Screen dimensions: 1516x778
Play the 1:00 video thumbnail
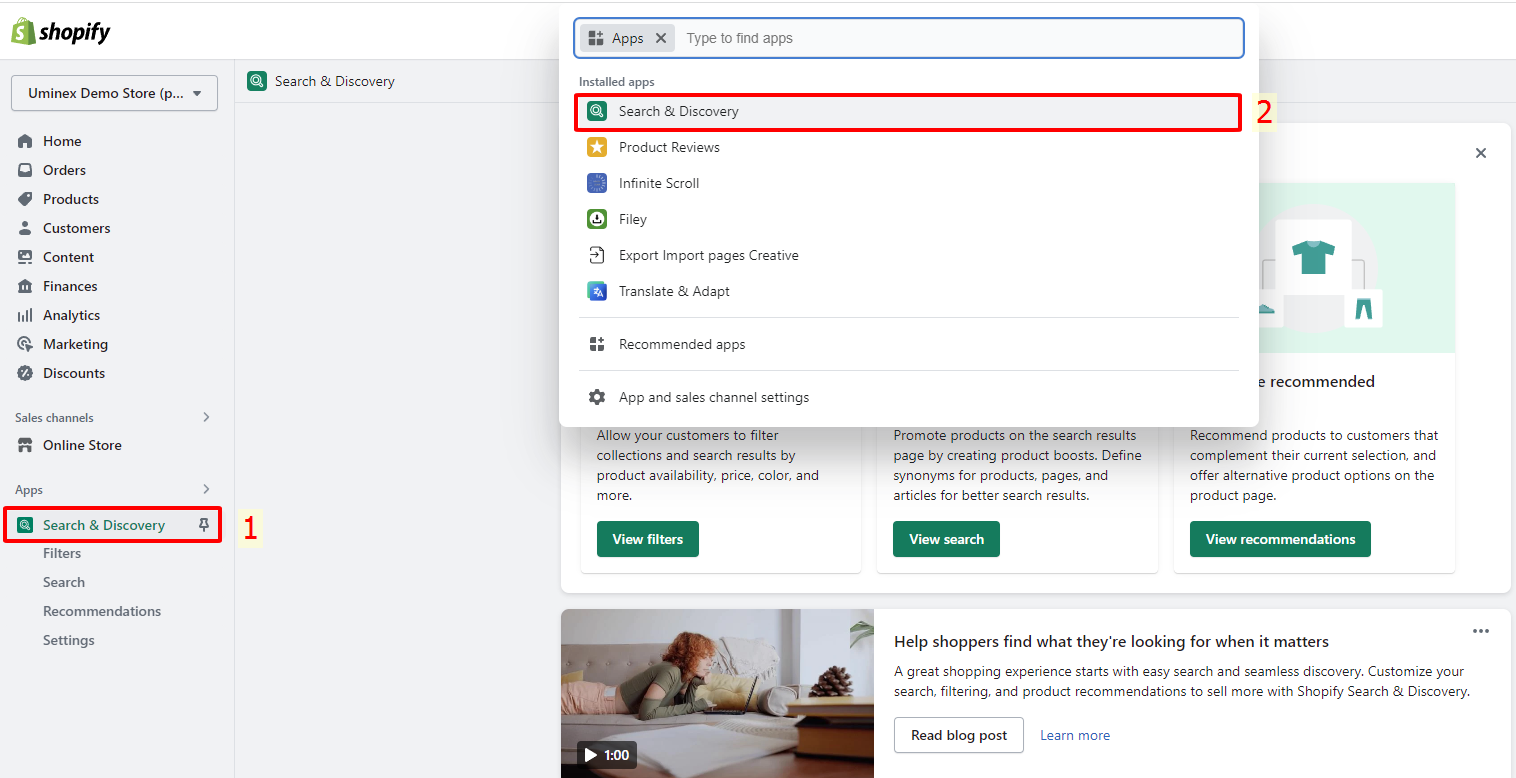coord(606,754)
